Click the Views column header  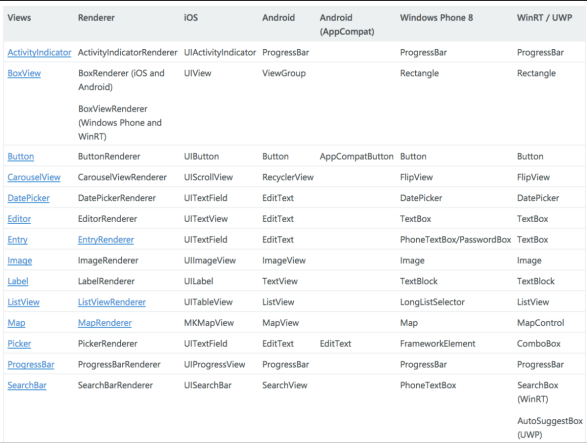[19, 18]
